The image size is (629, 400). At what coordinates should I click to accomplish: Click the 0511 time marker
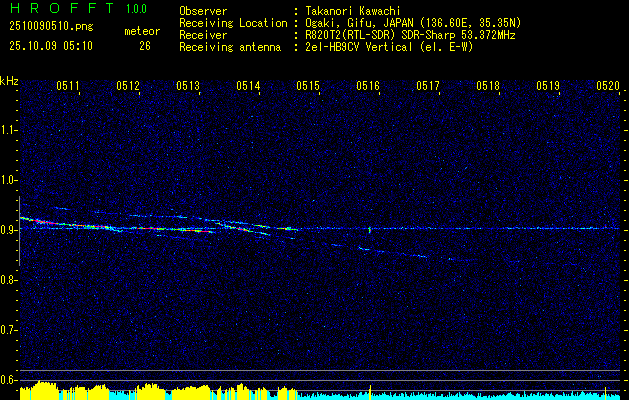[68, 85]
